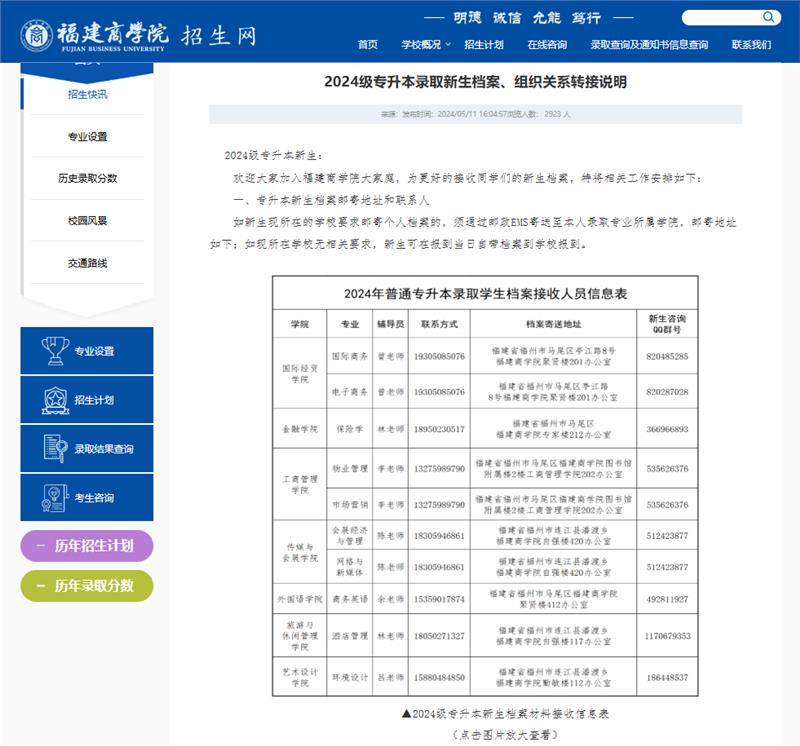The image size is (800, 746).
Task: Open 在线咨询 in the top navigation
Action: pyautogui.click(x=547, y=44)
